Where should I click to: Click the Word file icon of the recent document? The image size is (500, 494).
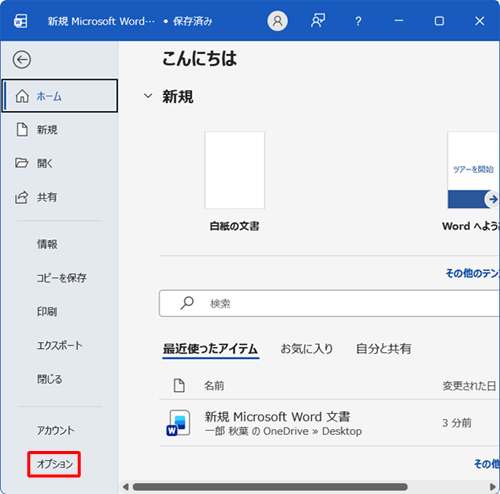pyautogui.click(x=179, y=423)
